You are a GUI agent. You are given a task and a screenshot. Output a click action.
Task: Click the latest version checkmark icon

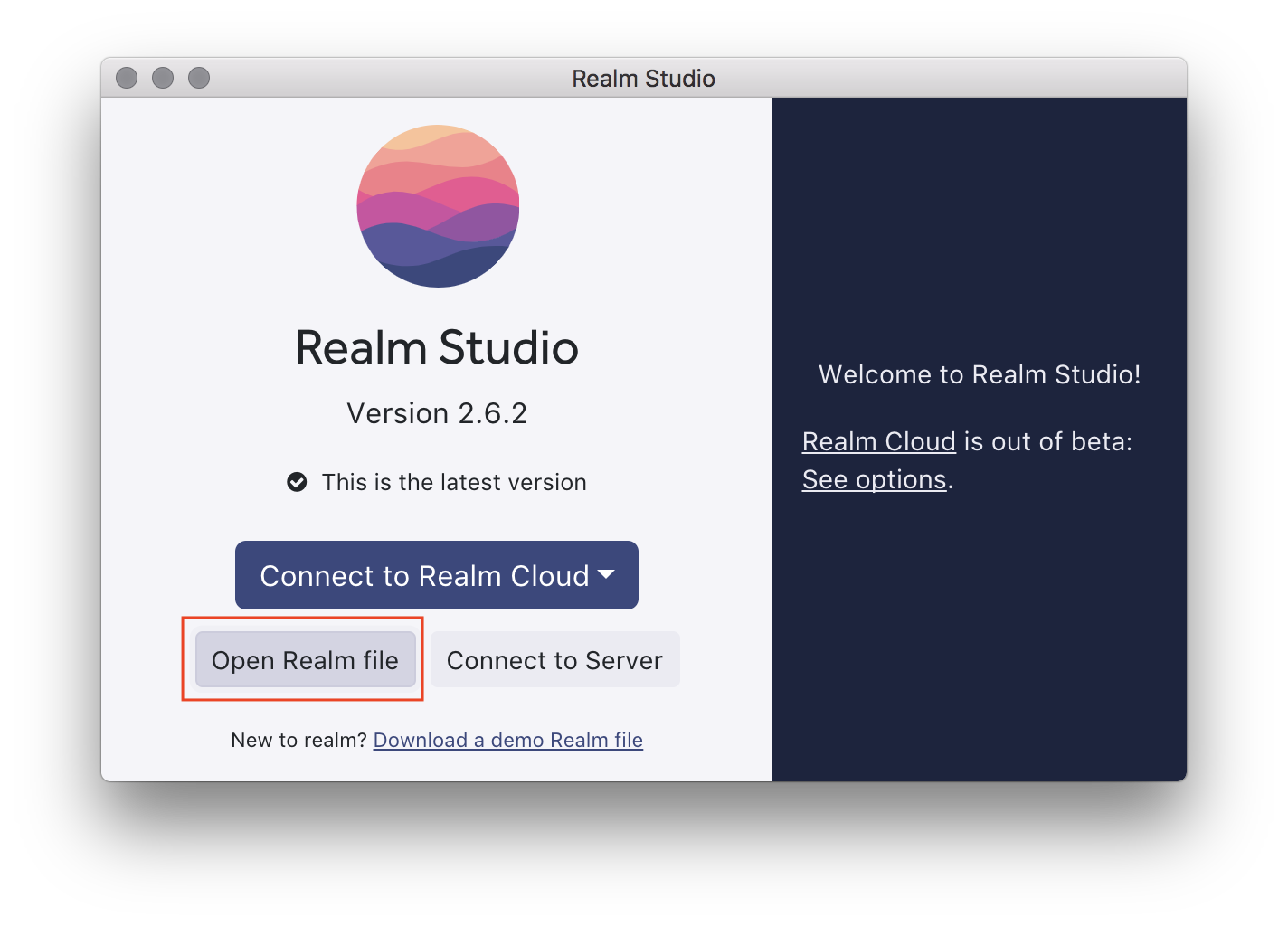pos(298,482)
